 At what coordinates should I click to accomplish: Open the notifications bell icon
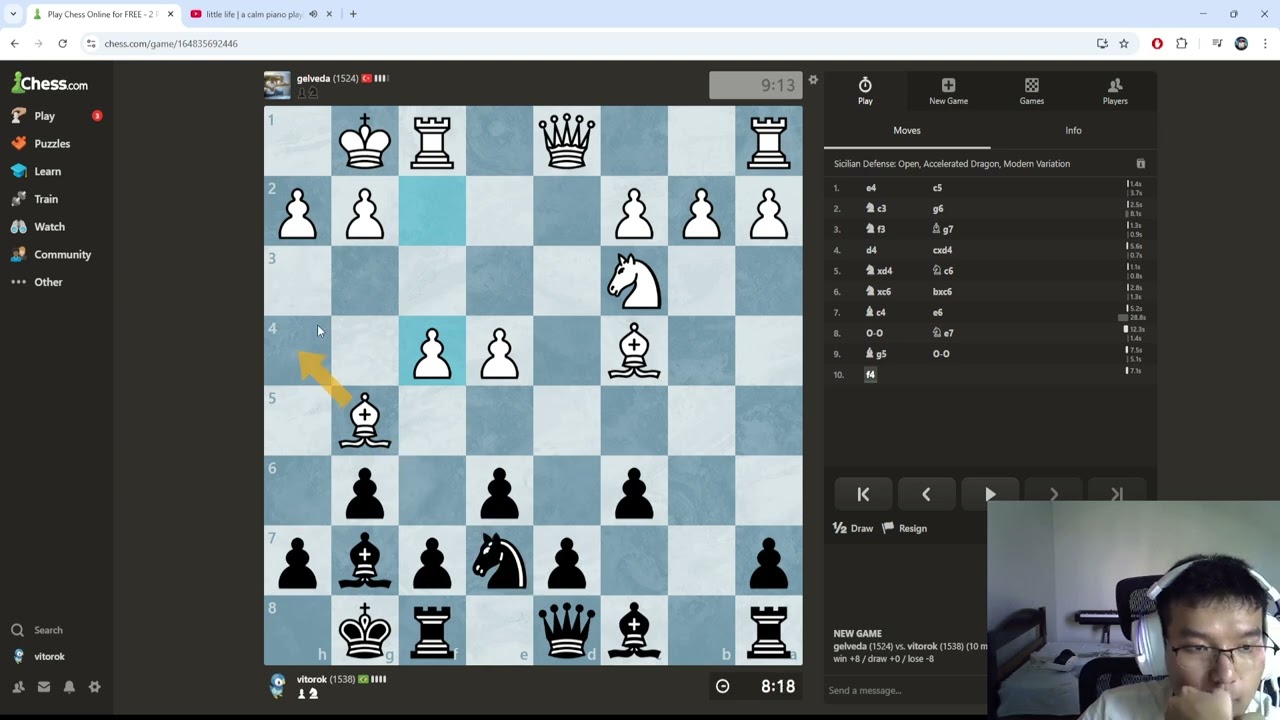tap(69, 687)
